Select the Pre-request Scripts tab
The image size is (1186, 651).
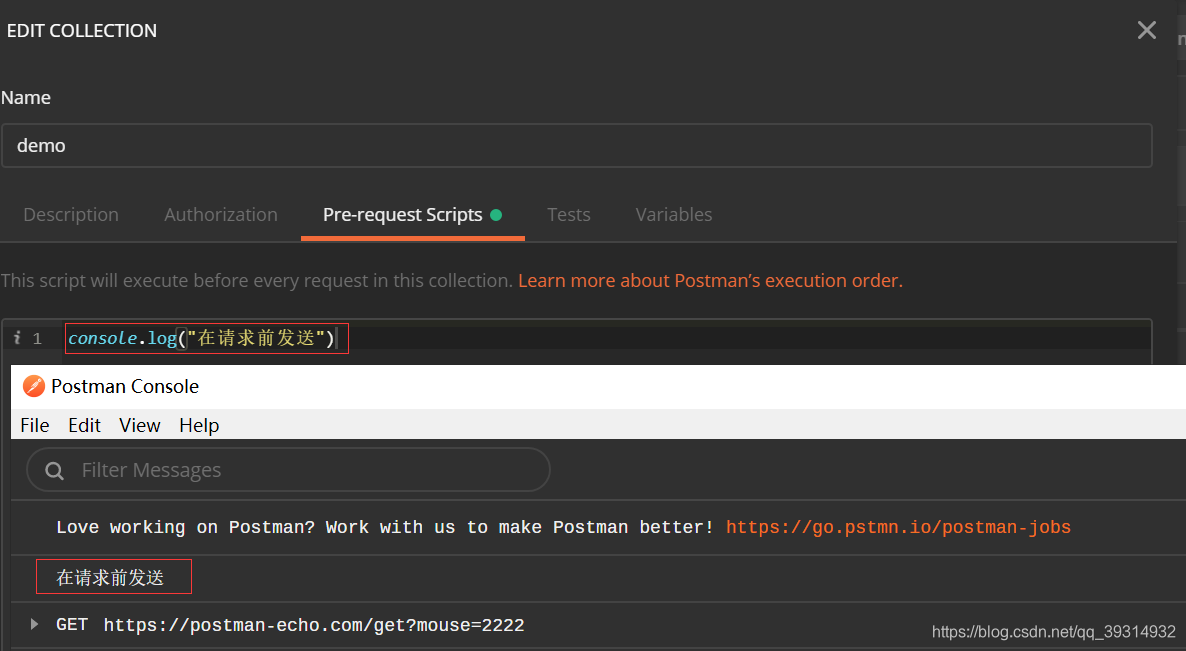412,215
